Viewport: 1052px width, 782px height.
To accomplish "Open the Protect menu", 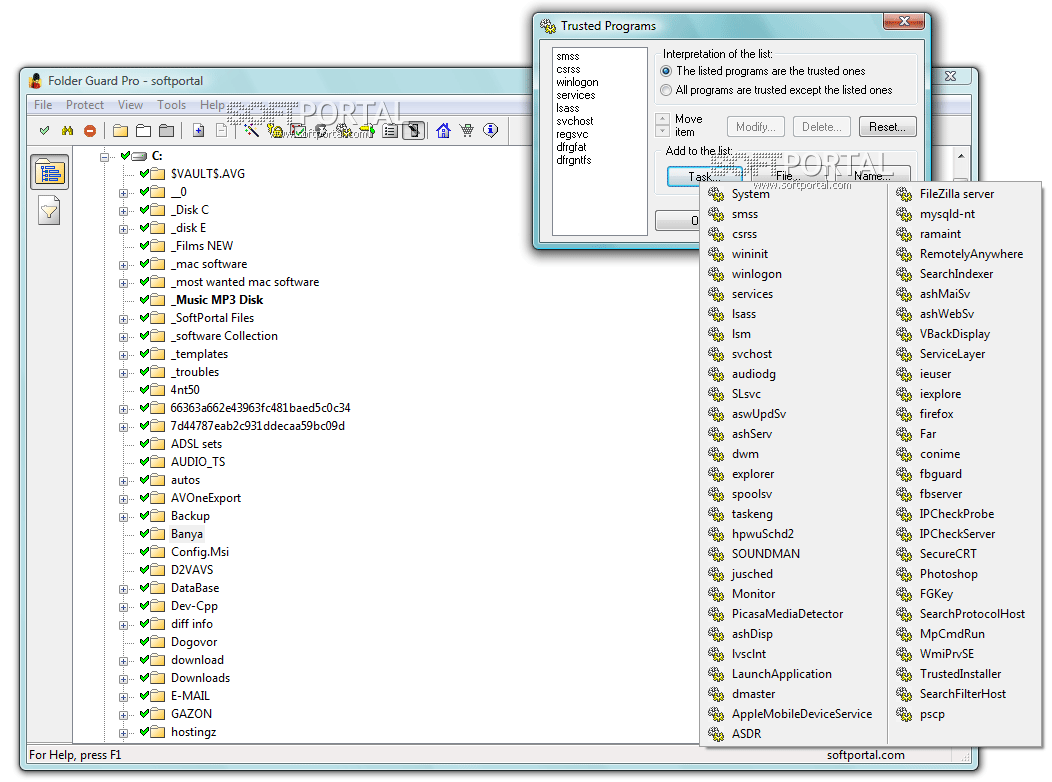I will 85,105.
